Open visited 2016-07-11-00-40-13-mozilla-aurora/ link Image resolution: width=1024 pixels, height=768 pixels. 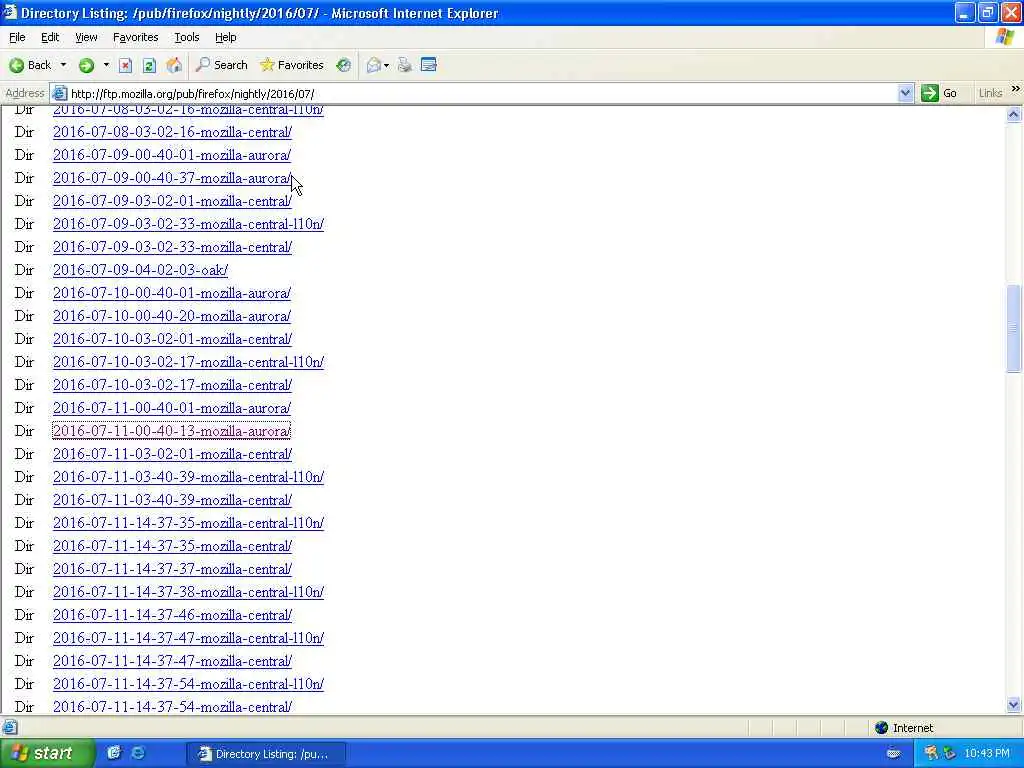(171, 431)
